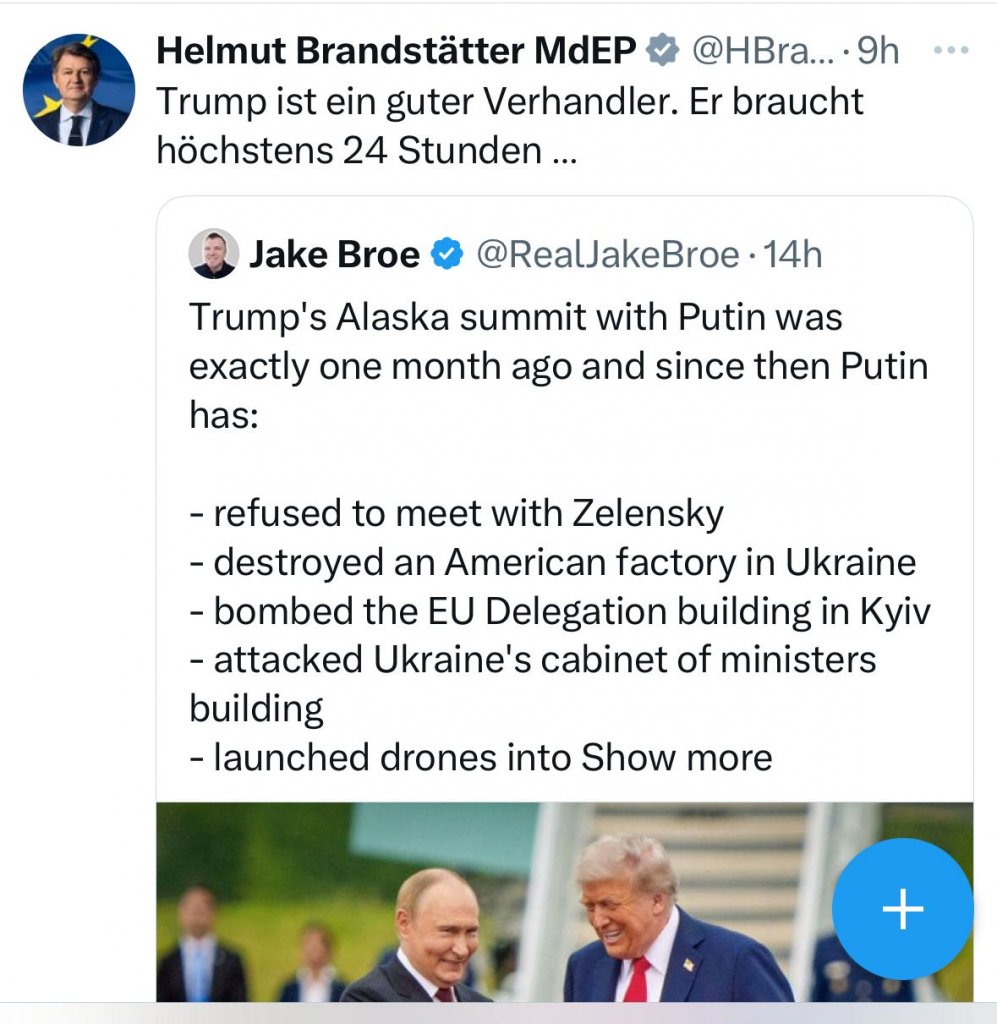Image resolution: width=997 pixels, height=1024 pixels.
Task: Open Helmut Brandstätter's profile avatar
Action: (x=78, y=90)
